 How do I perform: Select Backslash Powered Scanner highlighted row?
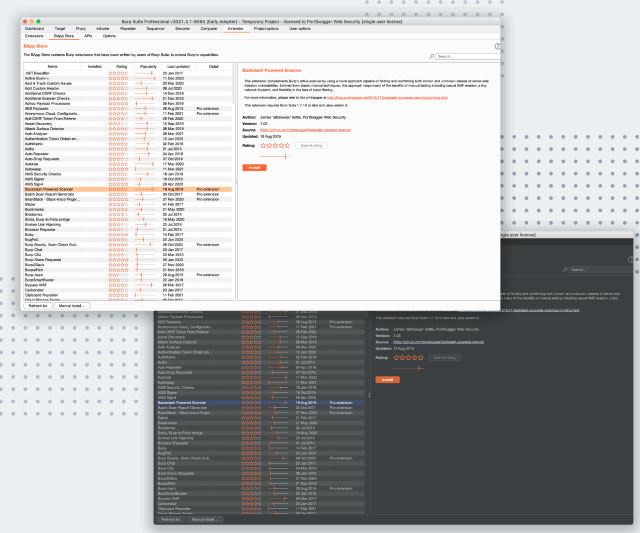coord(128,189)
